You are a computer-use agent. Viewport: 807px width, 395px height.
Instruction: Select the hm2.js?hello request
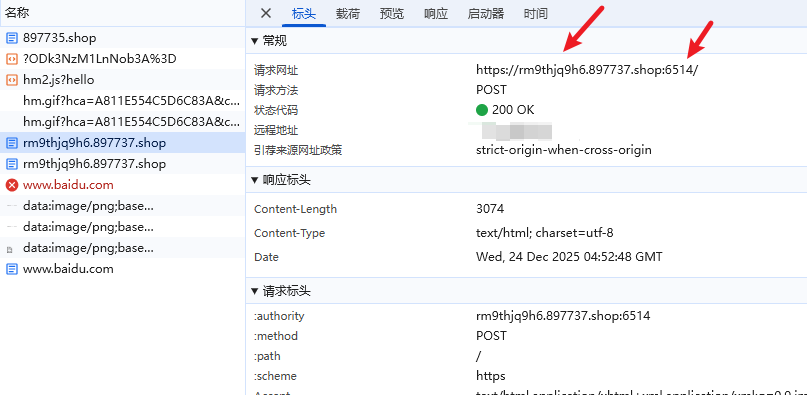[122, 80]
